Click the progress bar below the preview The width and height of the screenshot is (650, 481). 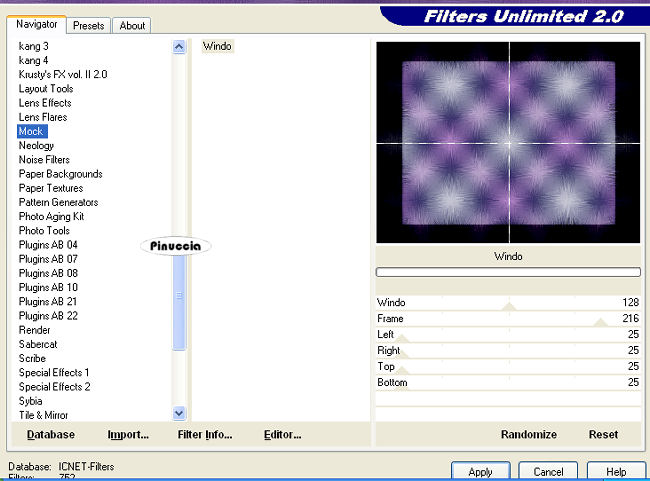point(508,272)
